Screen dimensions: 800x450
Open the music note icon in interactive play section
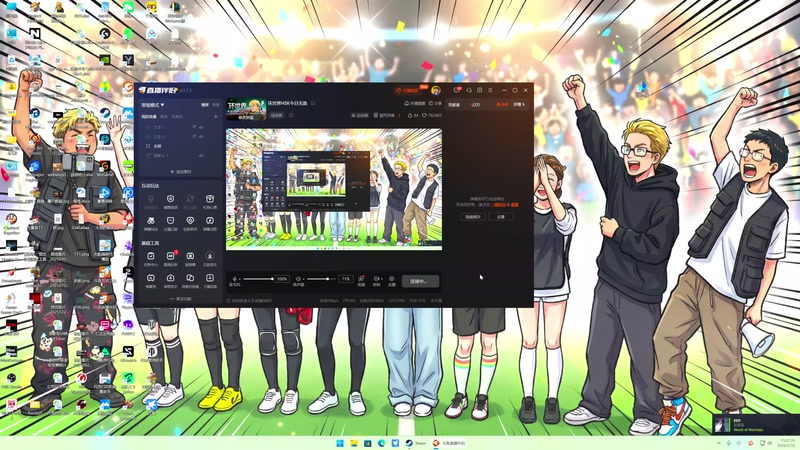point(210,220)
